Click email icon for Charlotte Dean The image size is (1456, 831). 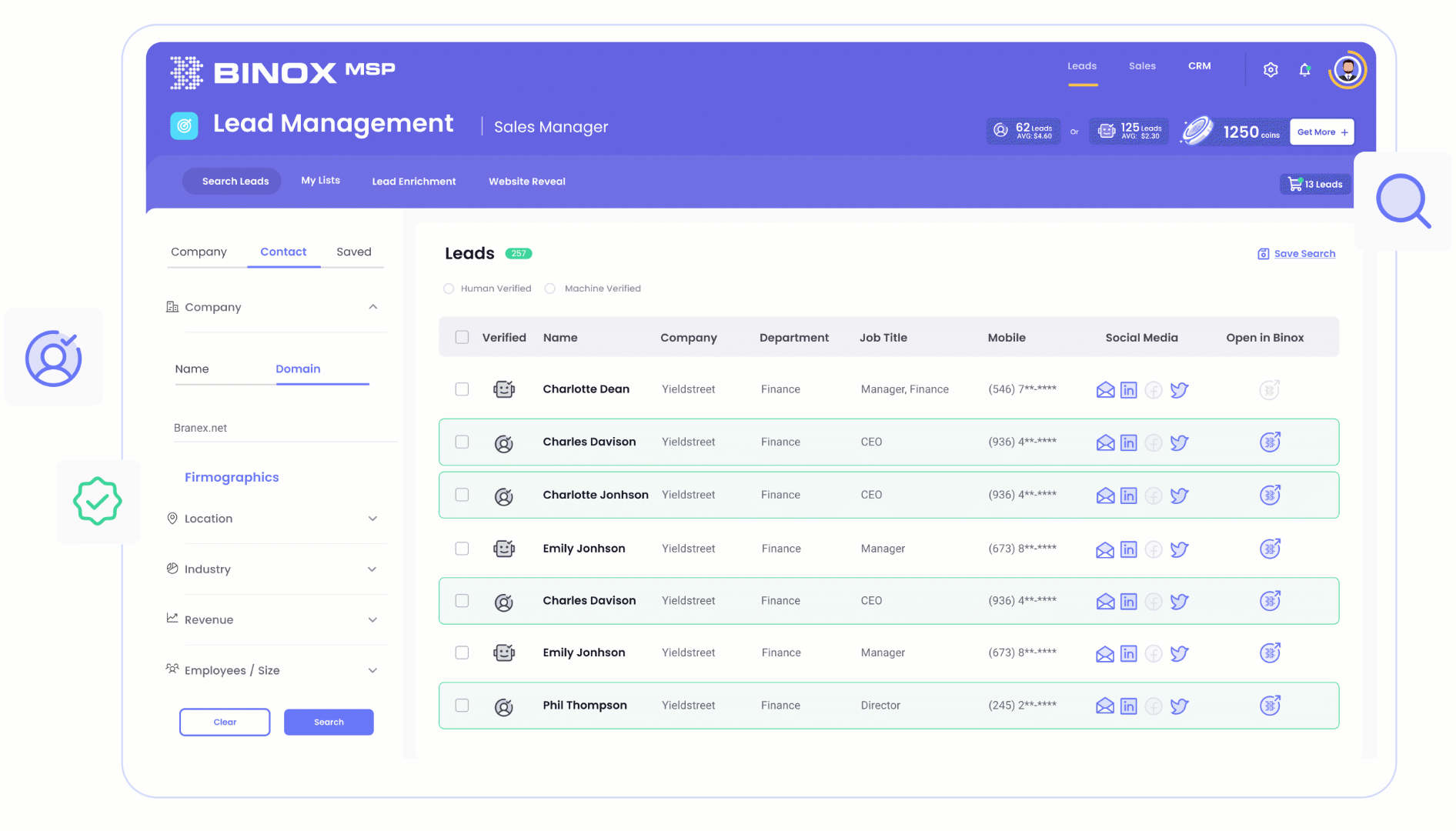click(1105, 390)
